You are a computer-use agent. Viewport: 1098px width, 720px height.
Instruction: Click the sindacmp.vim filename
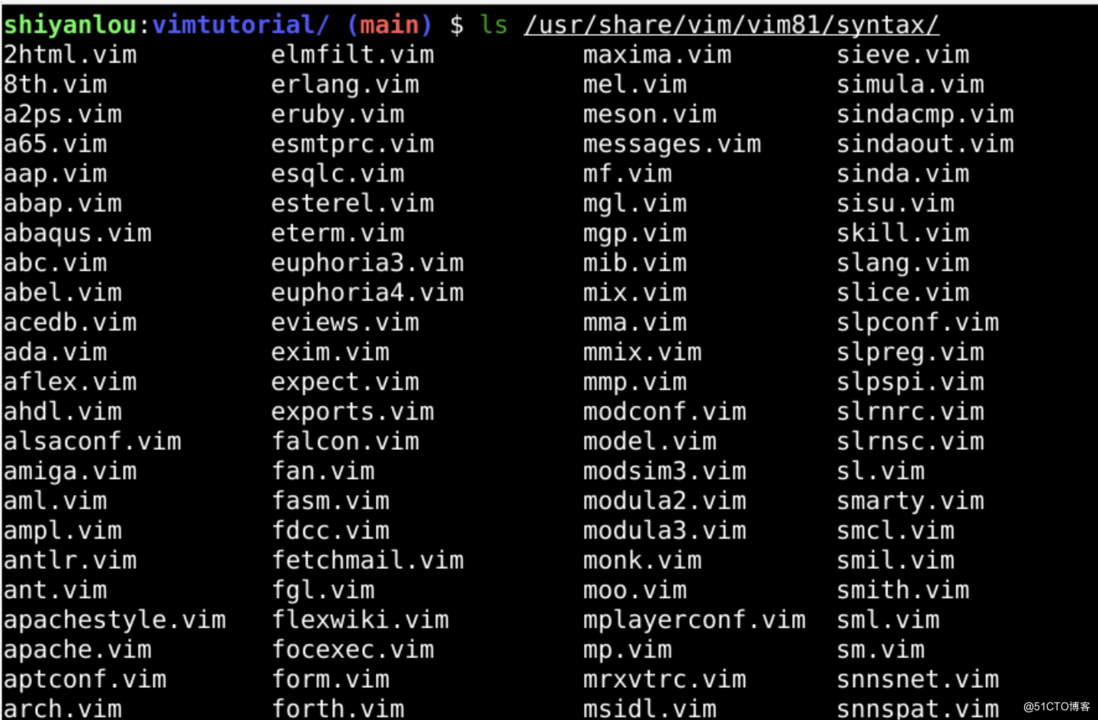[x=925, y=114]
